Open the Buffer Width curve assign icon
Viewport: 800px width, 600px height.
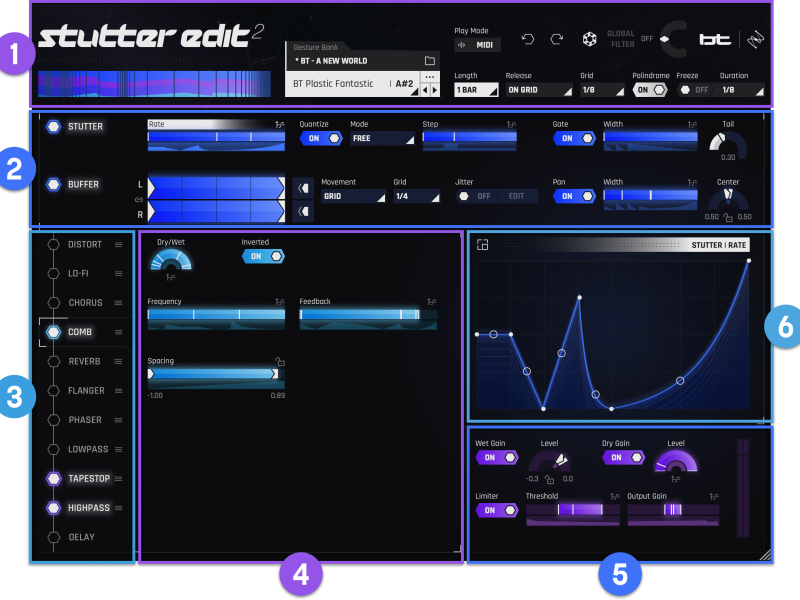coord(692,182)
